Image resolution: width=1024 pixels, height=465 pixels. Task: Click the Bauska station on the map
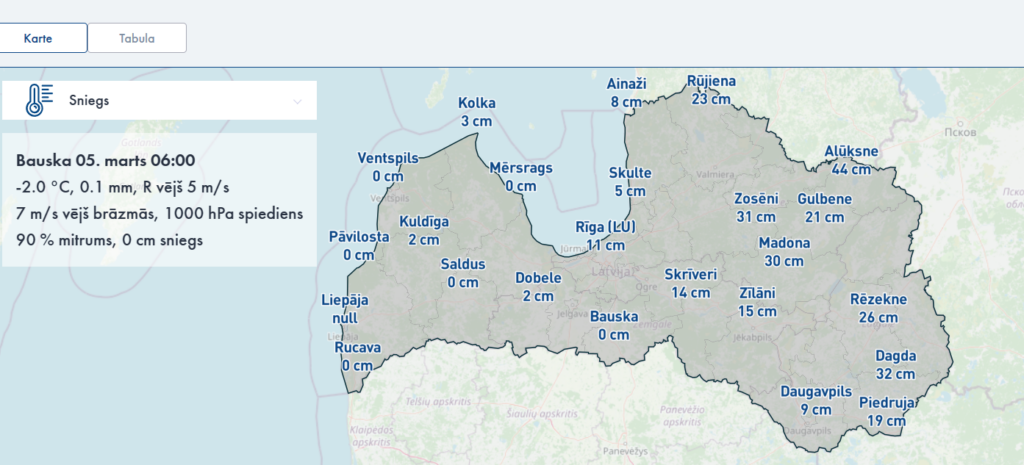click(x=614, y=325)
